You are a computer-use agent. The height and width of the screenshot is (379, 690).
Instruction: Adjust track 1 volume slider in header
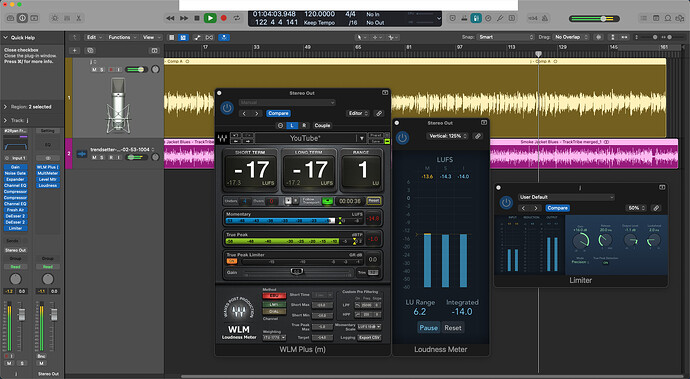coord(136,70)
